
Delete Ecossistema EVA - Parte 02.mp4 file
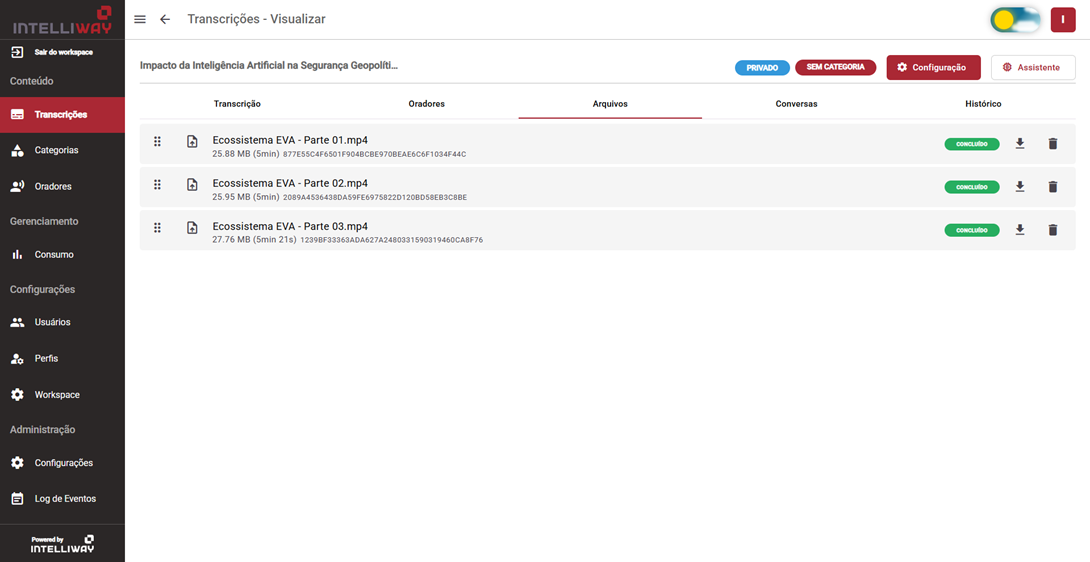tap(1052, 187)
